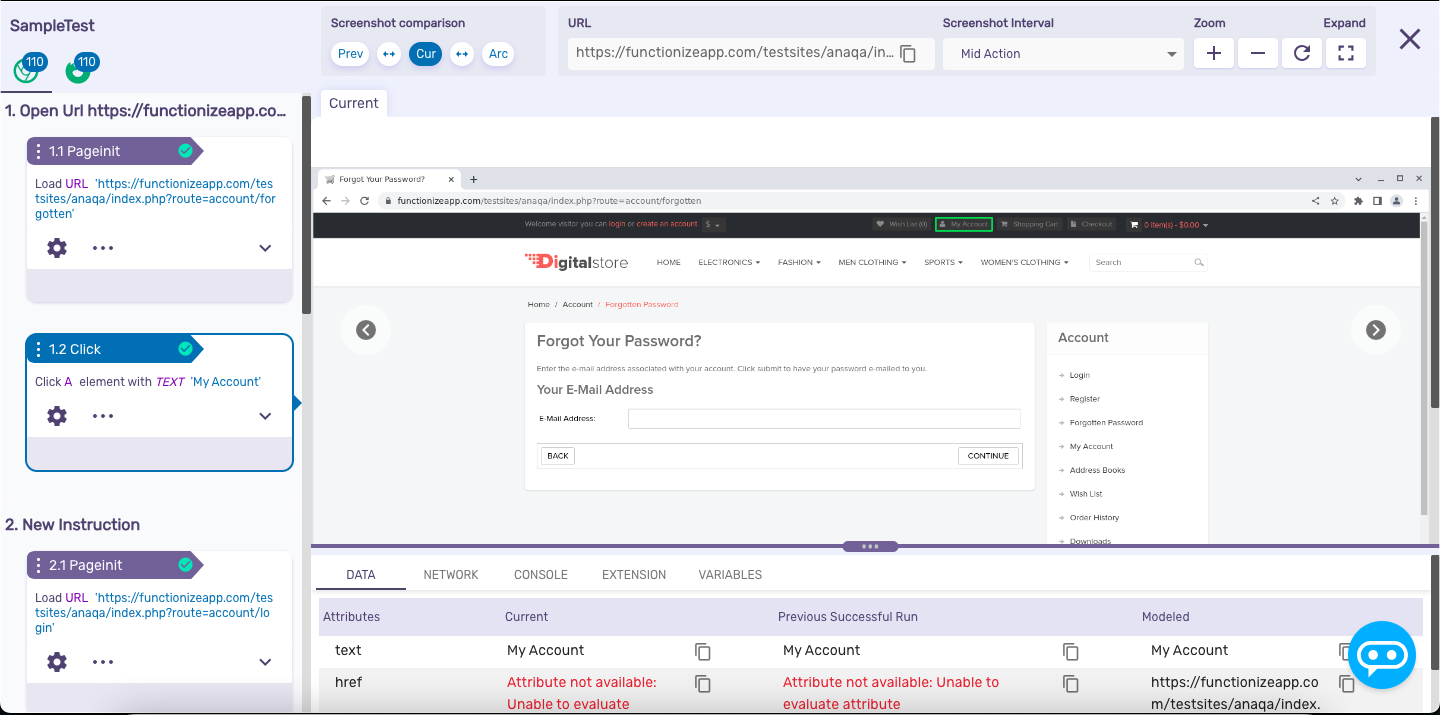Image resolution: width=1440 pixels, height=715 pixels.
Task: Click section title '1. Open Url https://functionizeapp.co...'
Action: coord(146,111)
